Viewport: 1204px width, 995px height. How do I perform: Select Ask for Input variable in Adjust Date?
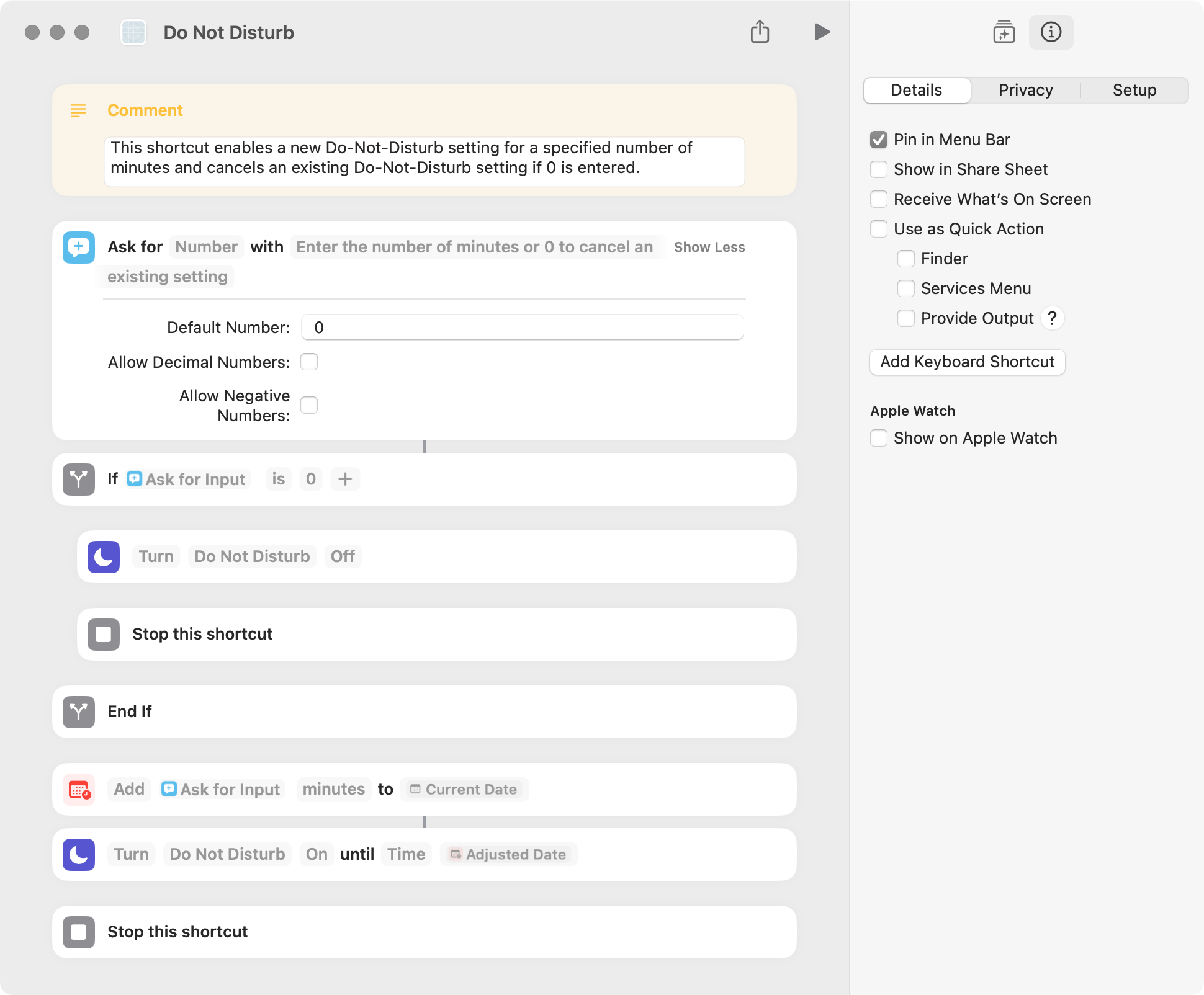tap(222, 789)
